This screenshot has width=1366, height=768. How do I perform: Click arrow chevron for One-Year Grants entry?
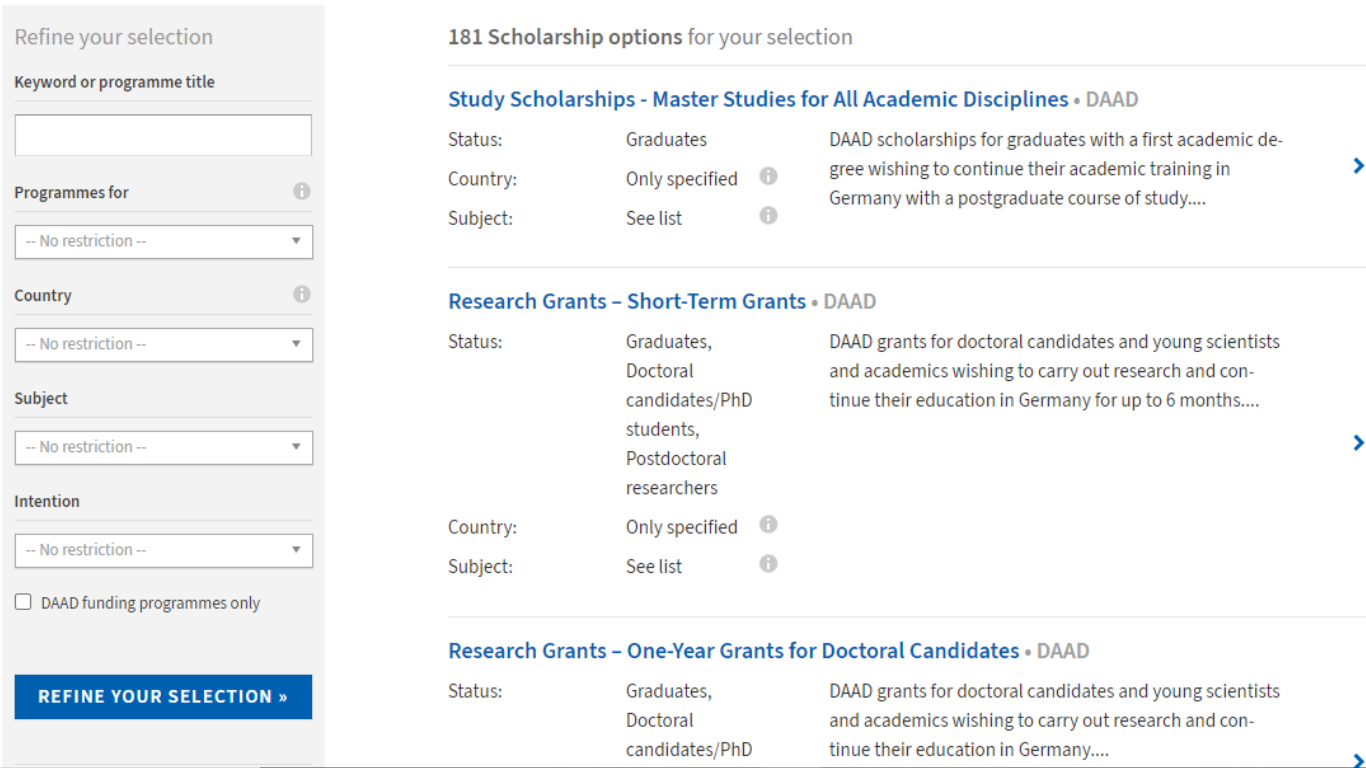coord(1357,760)
